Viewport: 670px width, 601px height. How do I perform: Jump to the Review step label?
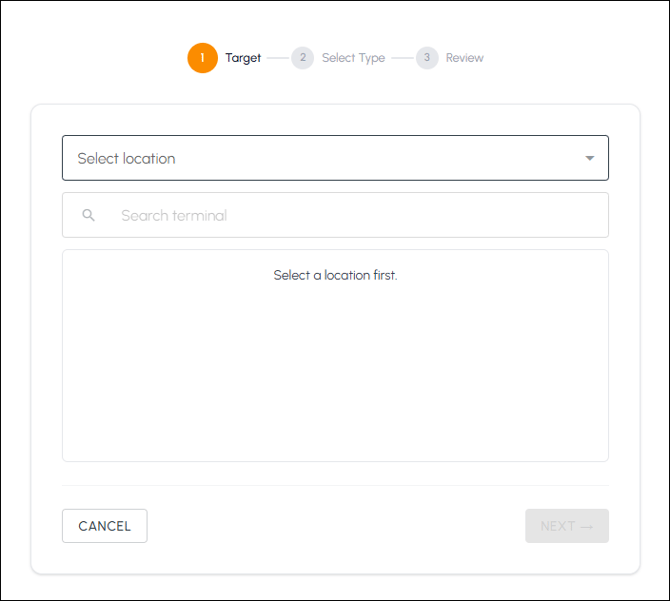464,58
